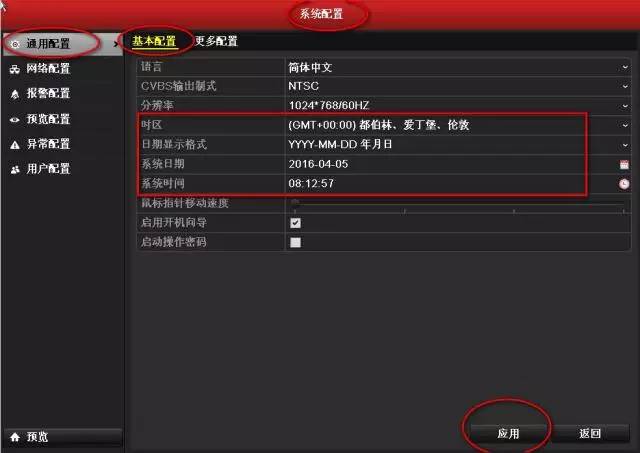Click the 应用 apply button
This screenshot has height=453, width=640.
tap(508, 433)
